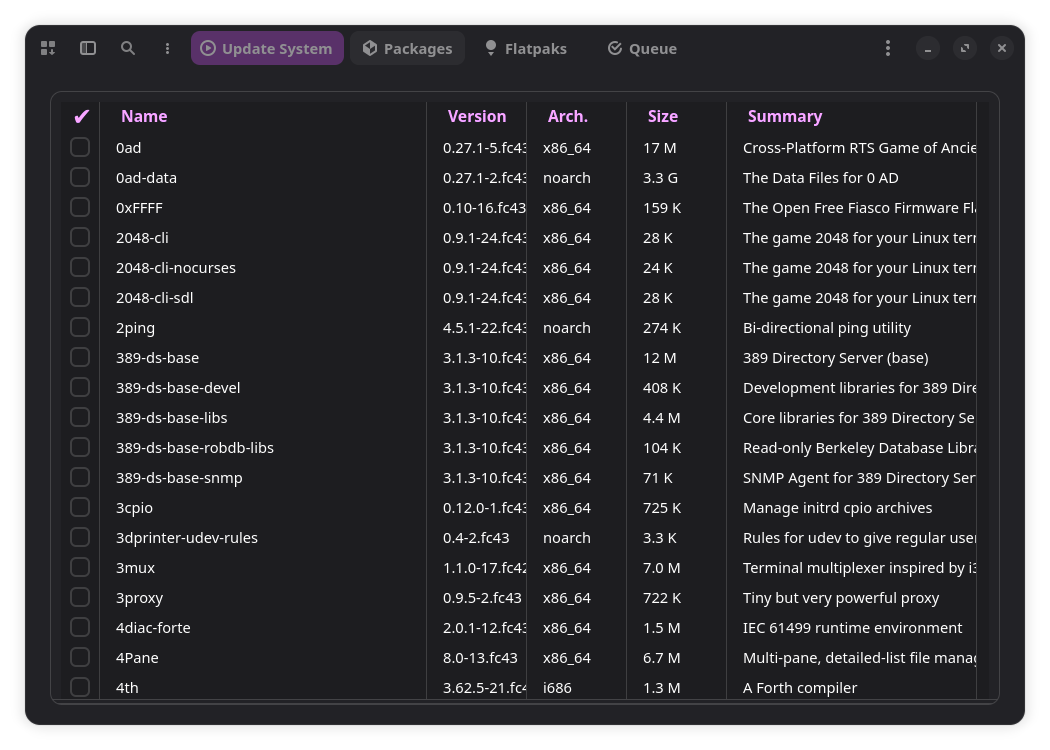Click the select-all checkmark column header
Screen dimensions: 1050x750
[81, 117]
